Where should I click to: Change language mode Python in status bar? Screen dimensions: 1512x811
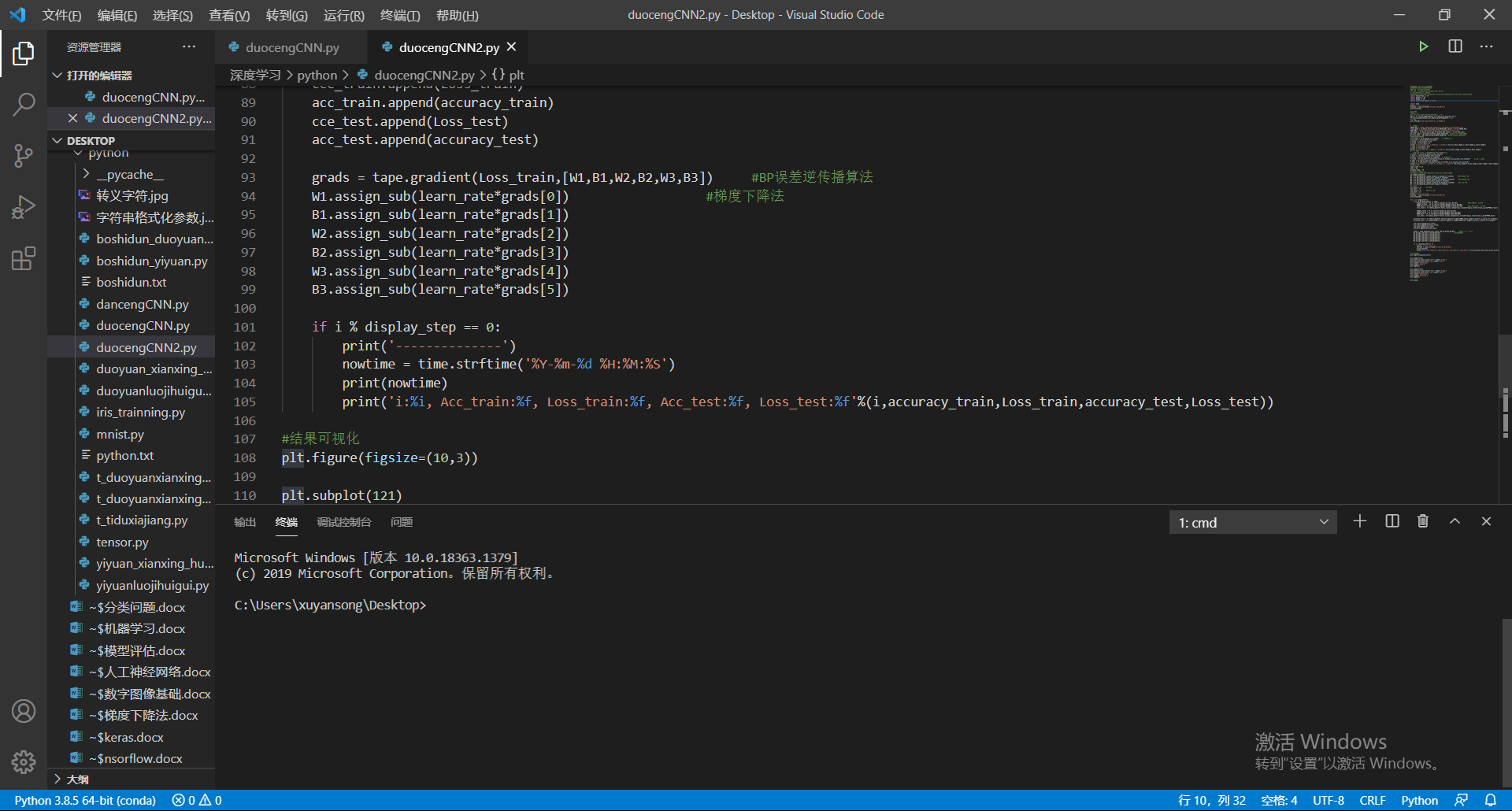pos(1419,800)
